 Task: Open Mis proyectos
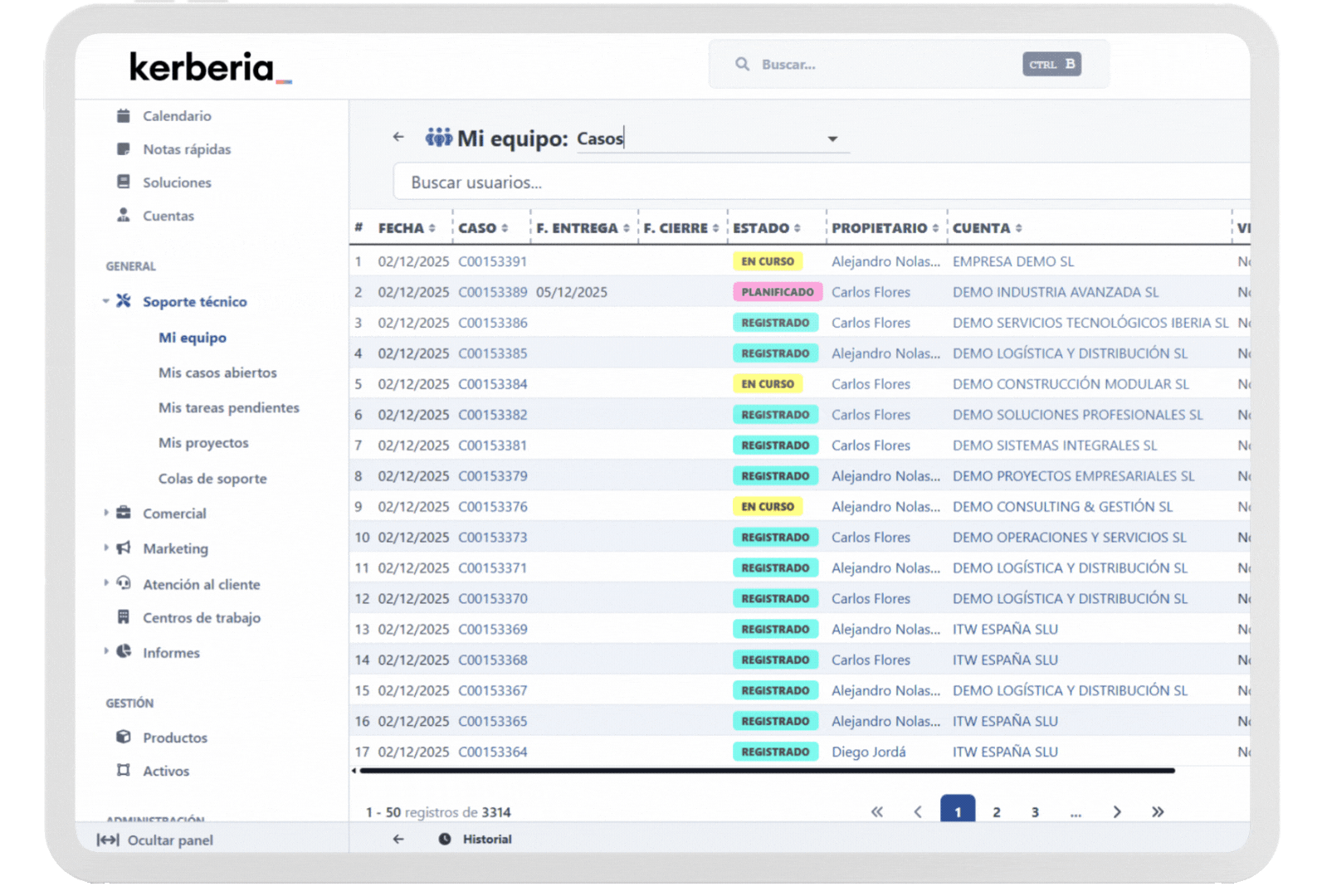(x=203, y=443)
